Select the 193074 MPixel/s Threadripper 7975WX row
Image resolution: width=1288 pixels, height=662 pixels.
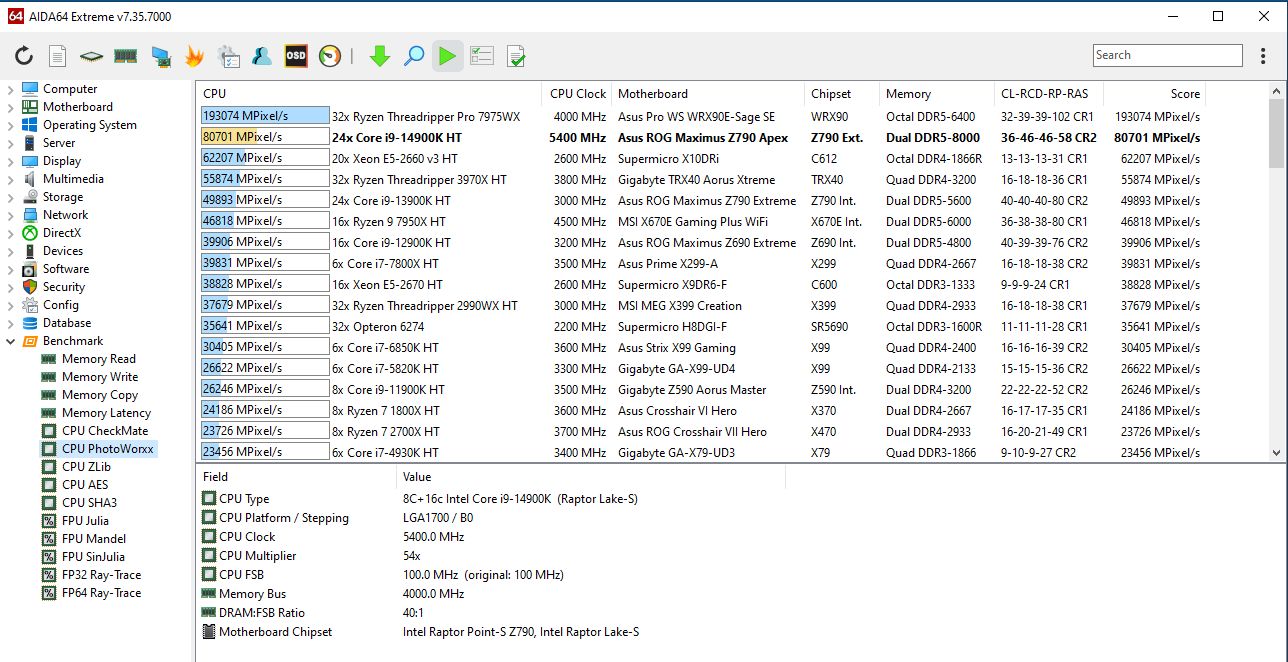[701, 116]
